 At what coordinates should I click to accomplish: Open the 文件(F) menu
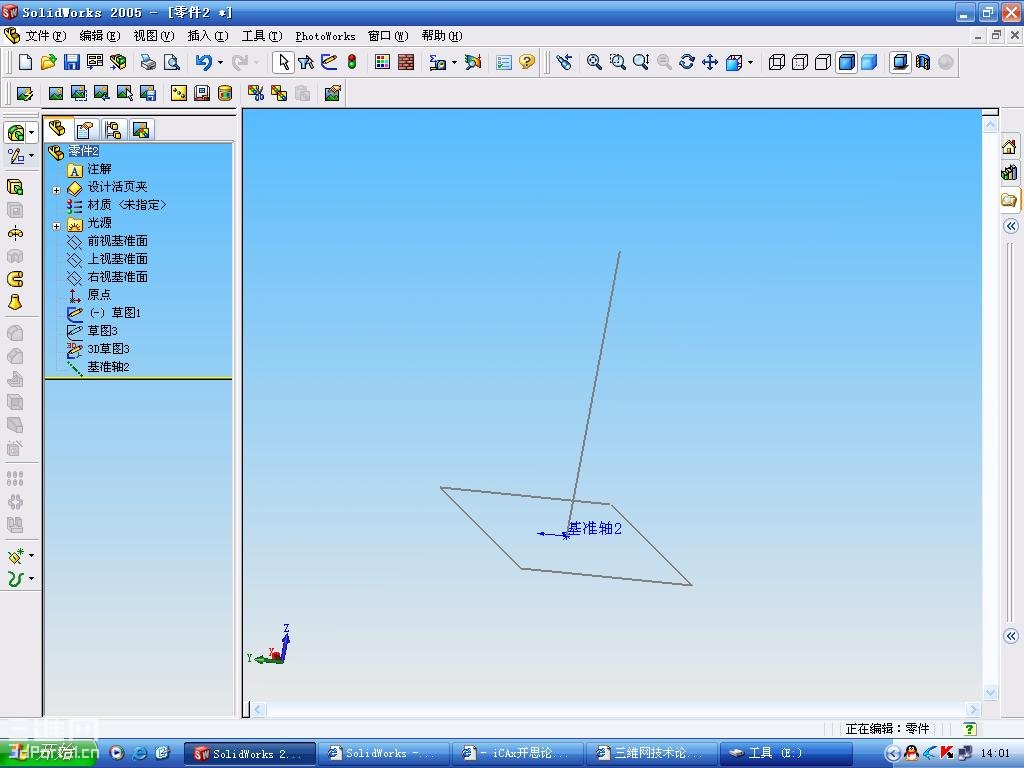point(46,36)
